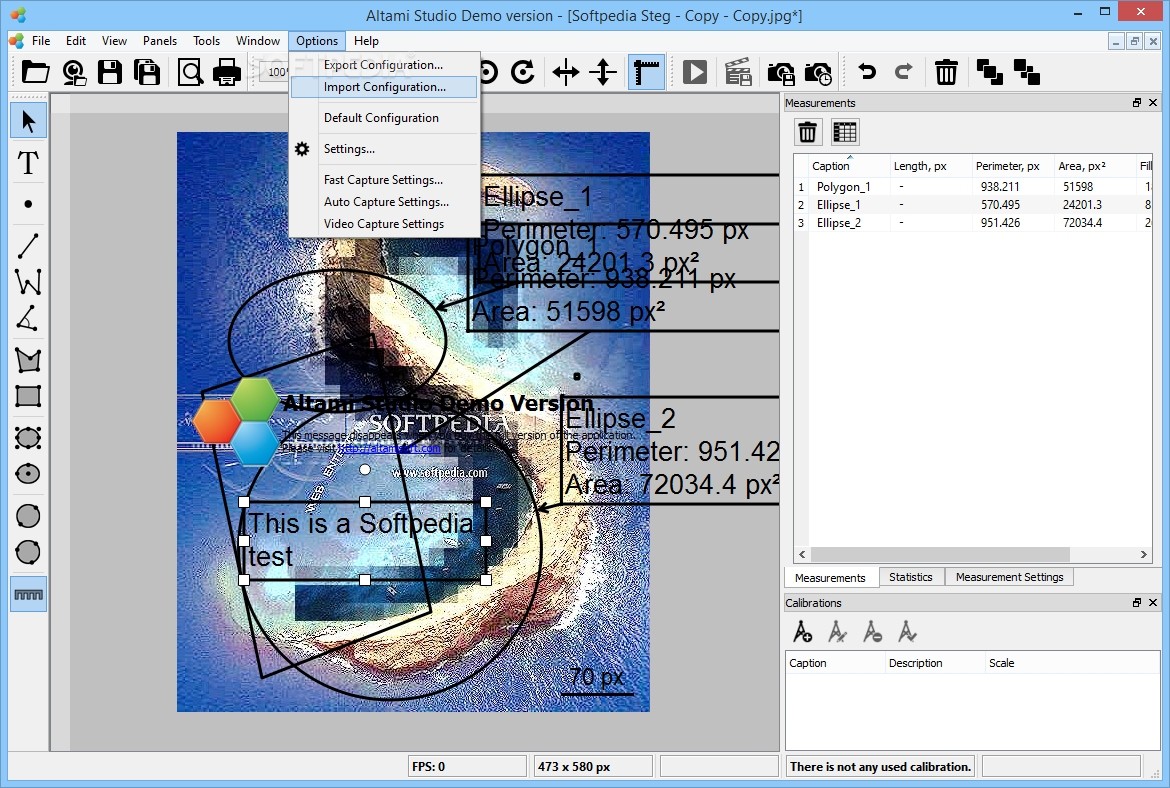The width and height of the screenshot is (1170, 788).
Task: Click the bring to front layers icon
Action: pyautogui.click(x=989, y=72)
